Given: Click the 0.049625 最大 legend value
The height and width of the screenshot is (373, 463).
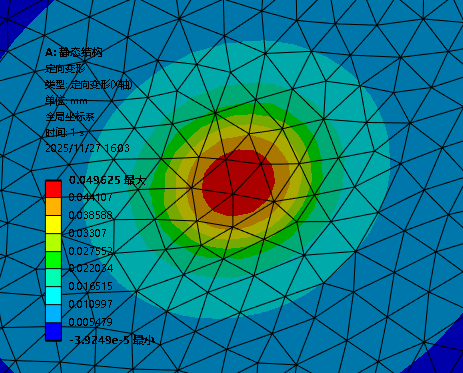Looking at the screenshot, I should pos(107,180).
